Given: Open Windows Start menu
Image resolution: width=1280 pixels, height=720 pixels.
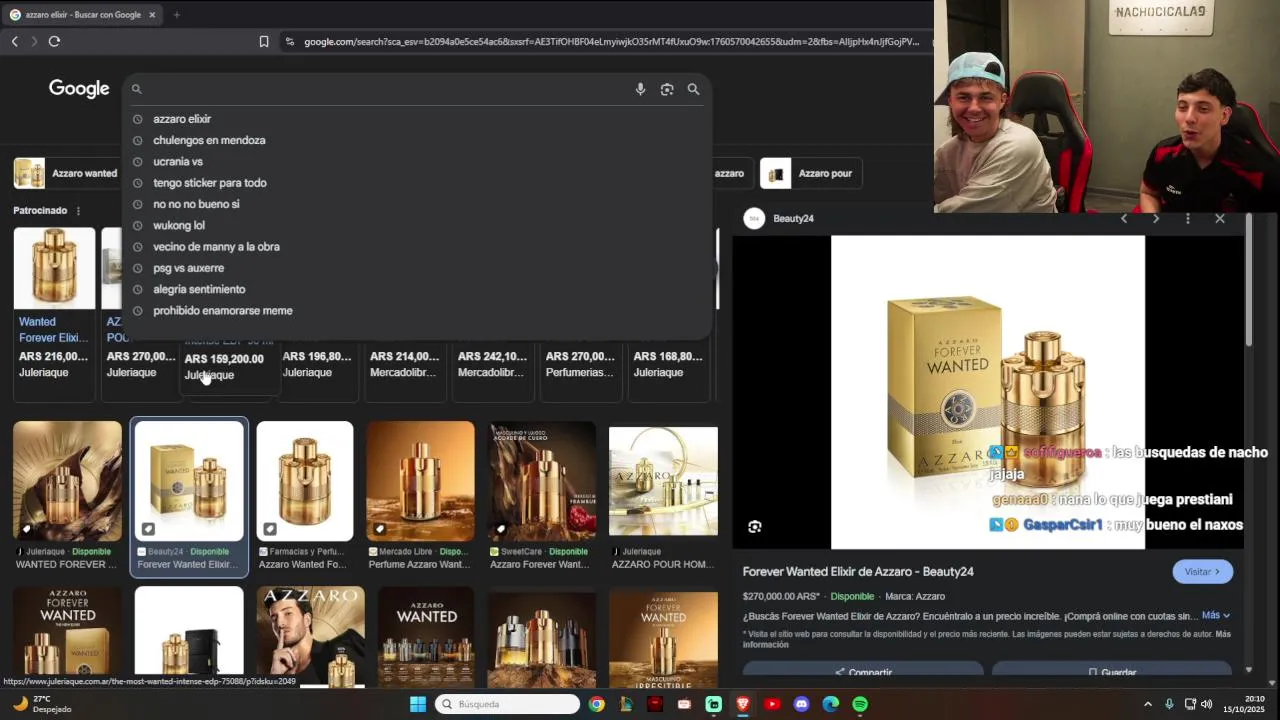Looking at the screenshot, I should point(418,704).
